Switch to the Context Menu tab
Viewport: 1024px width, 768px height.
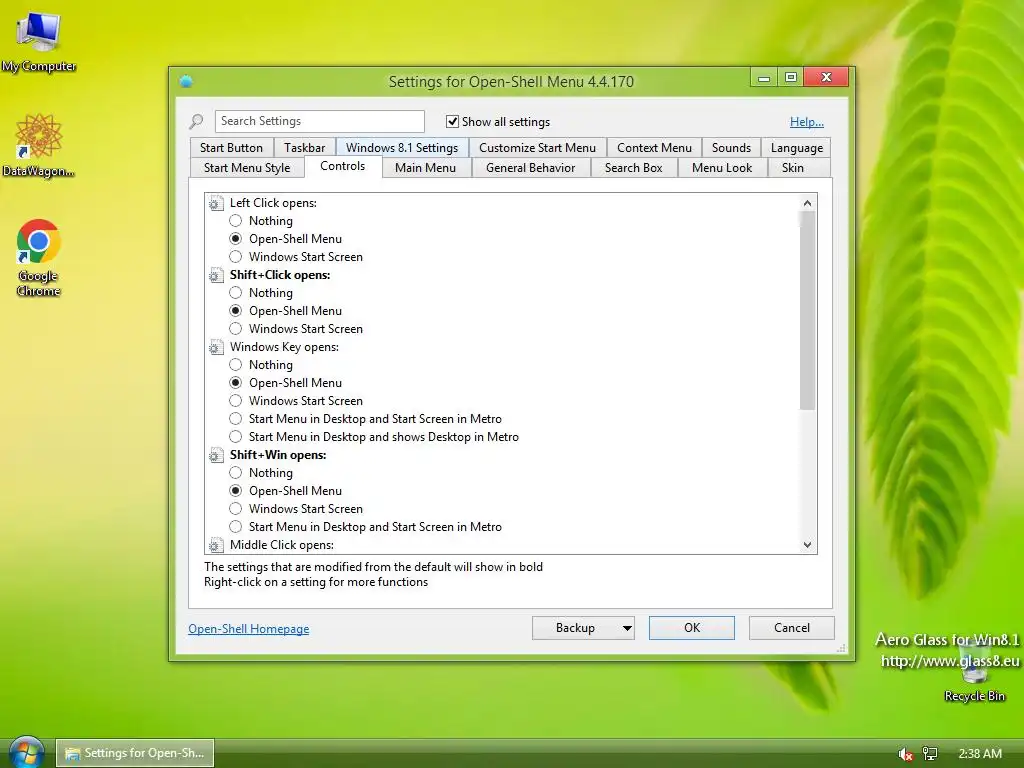[x=654, y=148]
